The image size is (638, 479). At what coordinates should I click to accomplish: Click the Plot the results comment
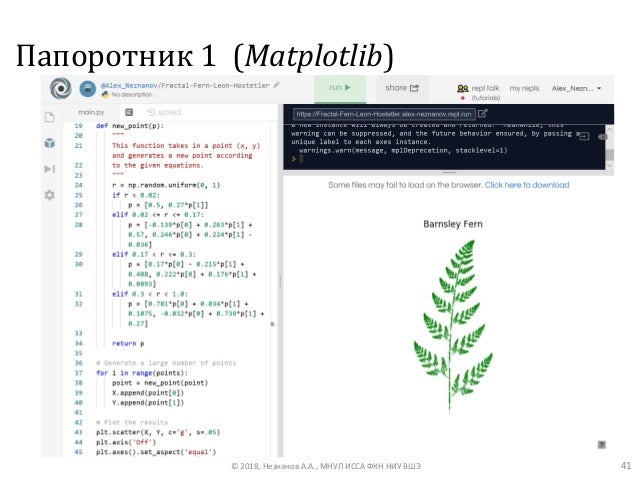click(132, 422)
